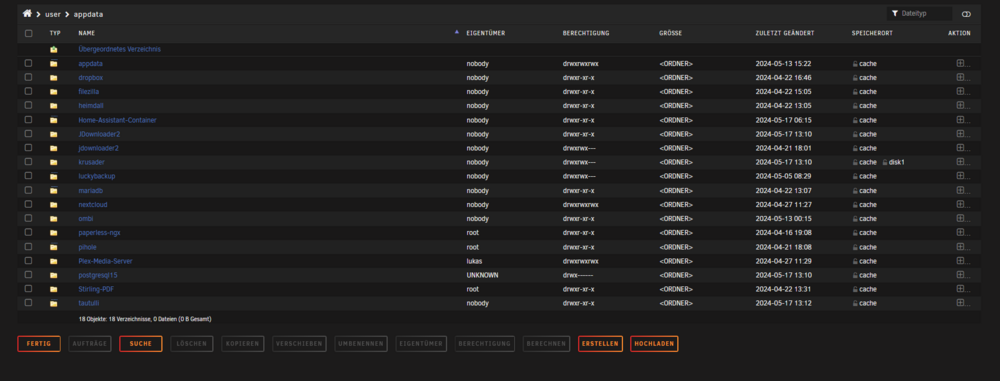Mark the mariadb folder checkbox
The width and height of the screenshot is (1000, 381).
[x=28, y=190]
